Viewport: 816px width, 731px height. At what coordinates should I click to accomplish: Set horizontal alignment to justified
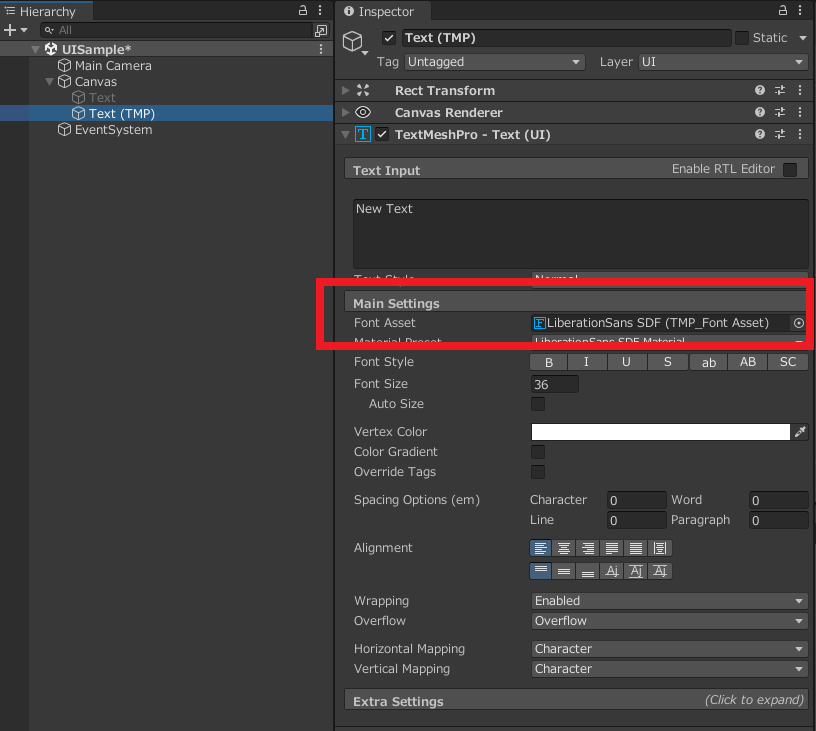coord(611,548)
